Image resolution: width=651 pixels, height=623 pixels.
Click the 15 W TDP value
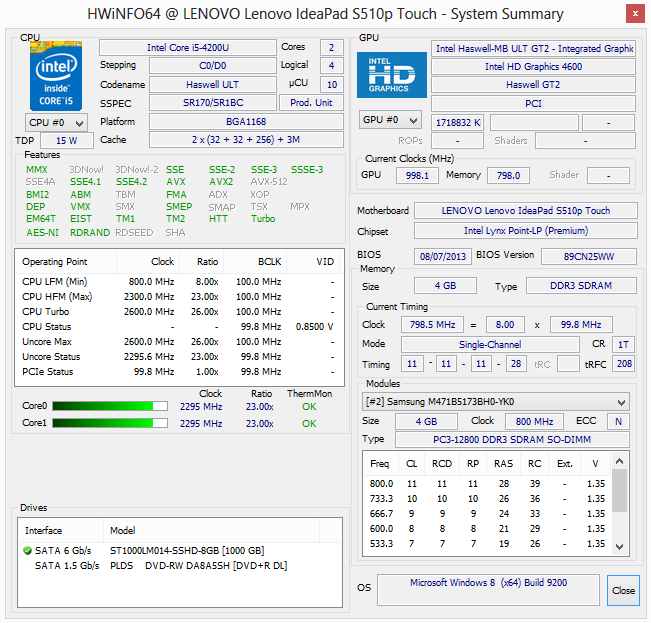coord(66,141)
